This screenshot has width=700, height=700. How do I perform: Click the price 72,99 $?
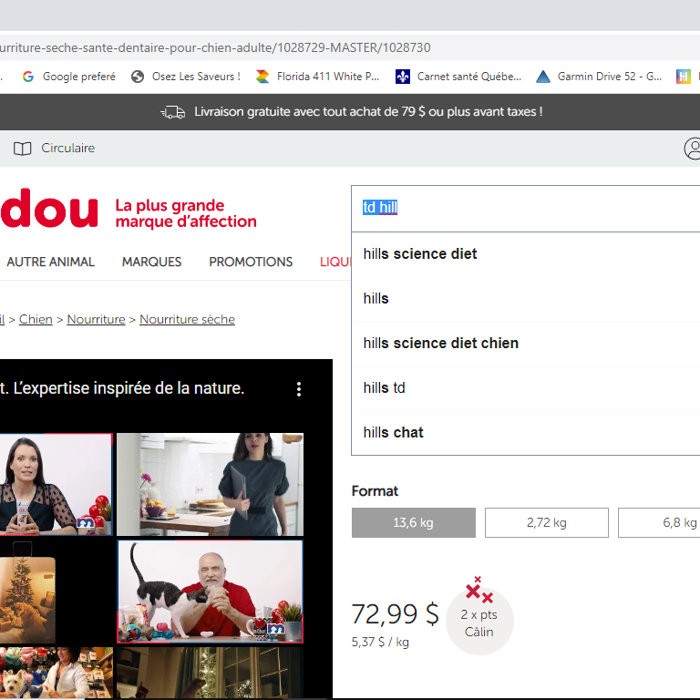395,614
